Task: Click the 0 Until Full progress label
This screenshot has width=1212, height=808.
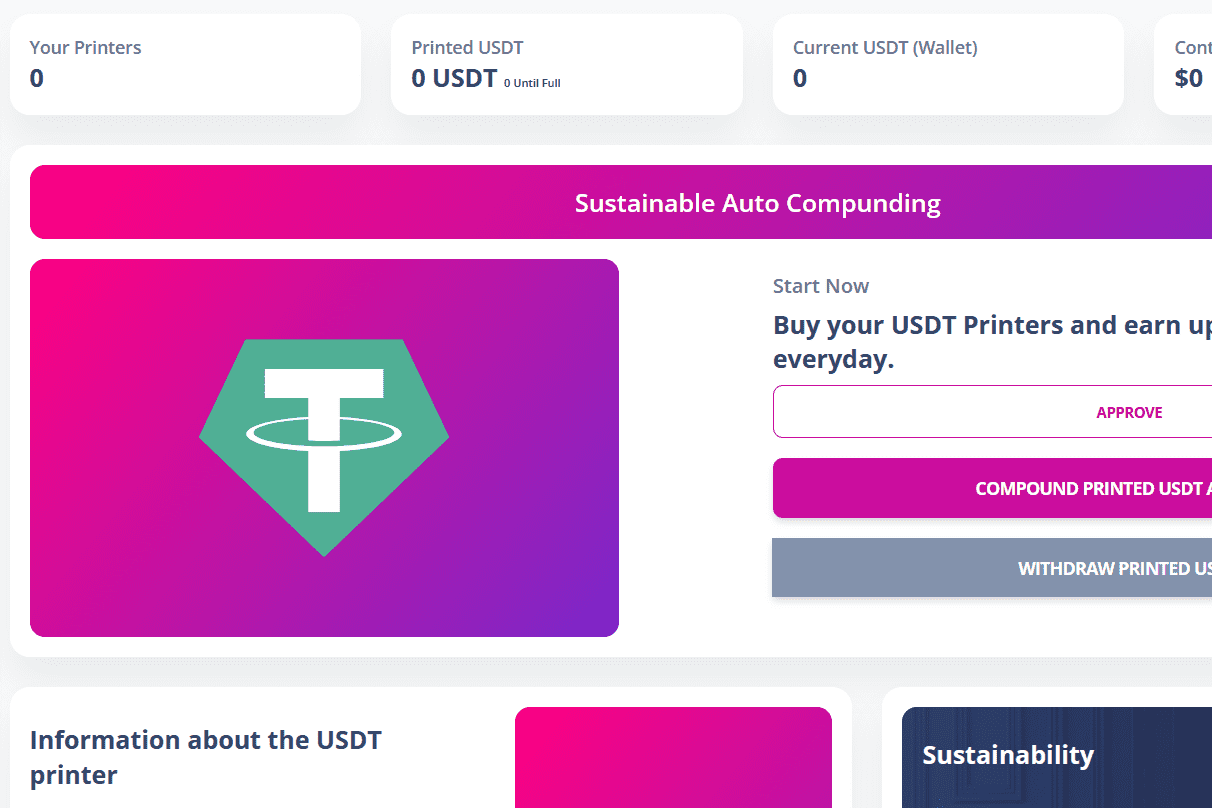Action: pyautogui.click(x=531, y=83)
